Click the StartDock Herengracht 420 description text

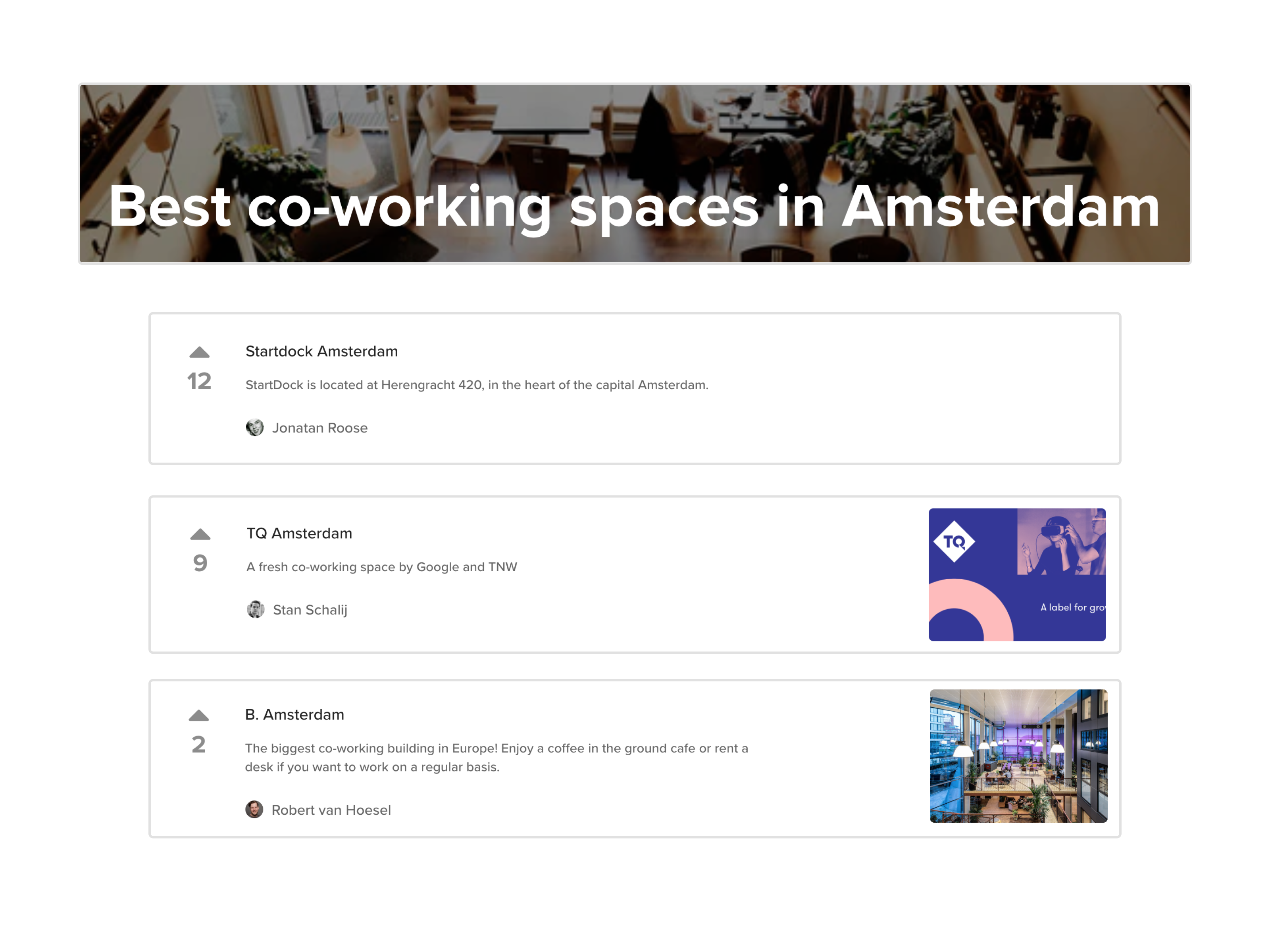coord(477,385)
